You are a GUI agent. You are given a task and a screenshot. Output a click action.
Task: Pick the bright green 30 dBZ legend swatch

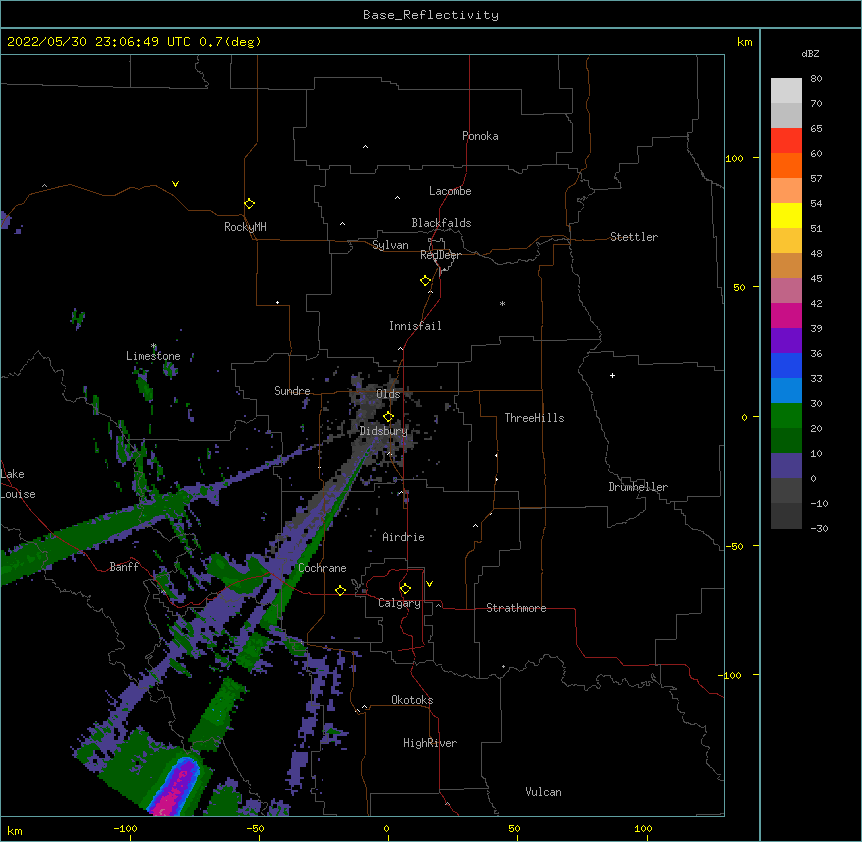[786, 416]
